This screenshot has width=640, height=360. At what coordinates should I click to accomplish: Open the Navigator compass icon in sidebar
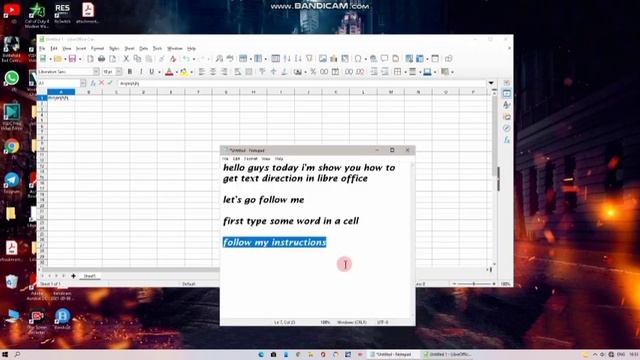tap(507, 128)
